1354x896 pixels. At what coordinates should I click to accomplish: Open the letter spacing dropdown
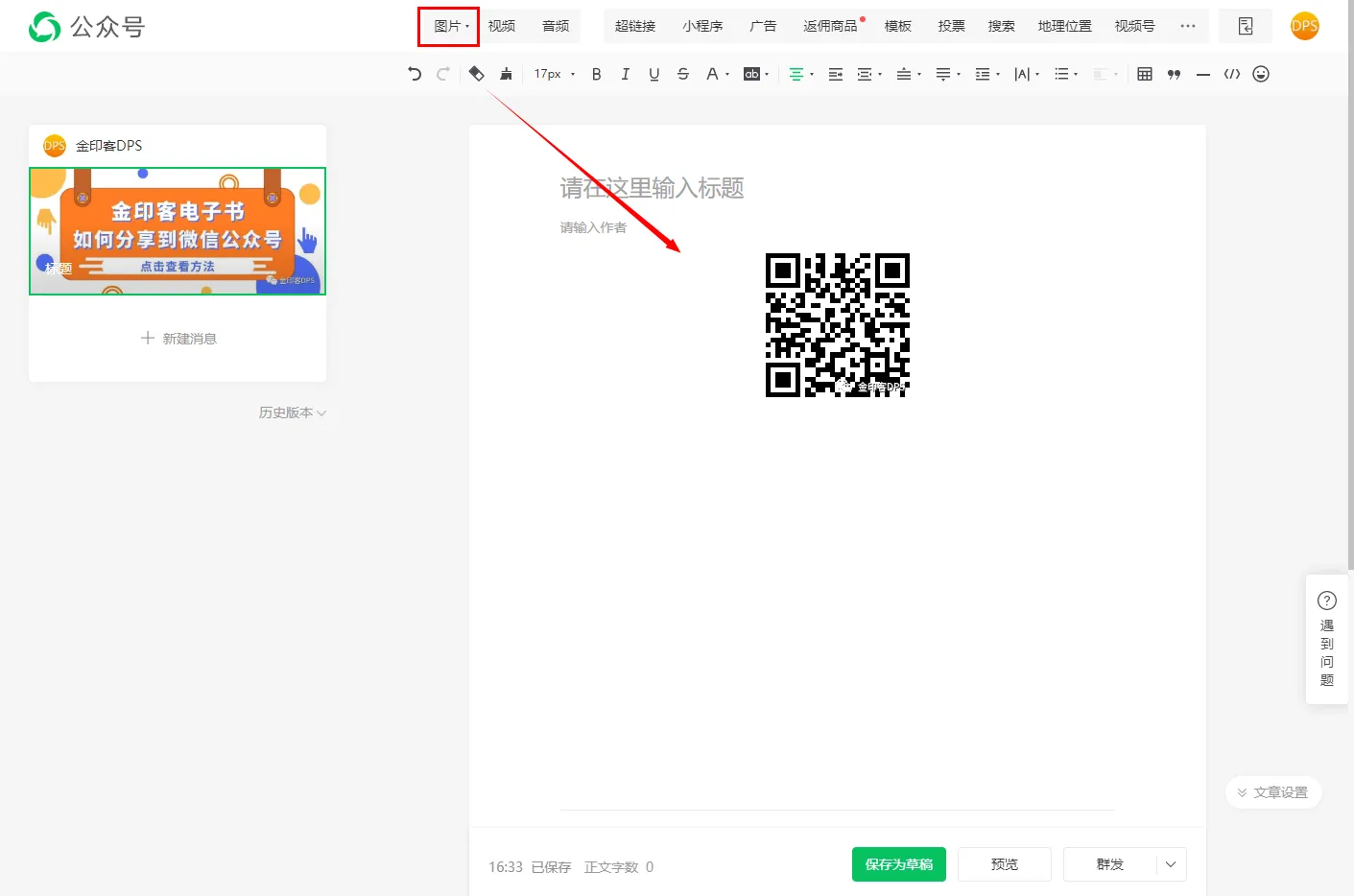pos(1027,74)
